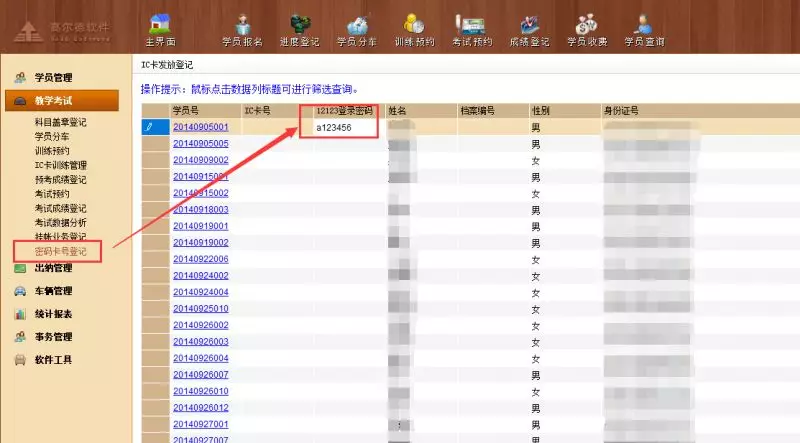Select the 学员分车 sidebar submenu item
This screenshot has height=443, width=800.
tap(52, 136)
